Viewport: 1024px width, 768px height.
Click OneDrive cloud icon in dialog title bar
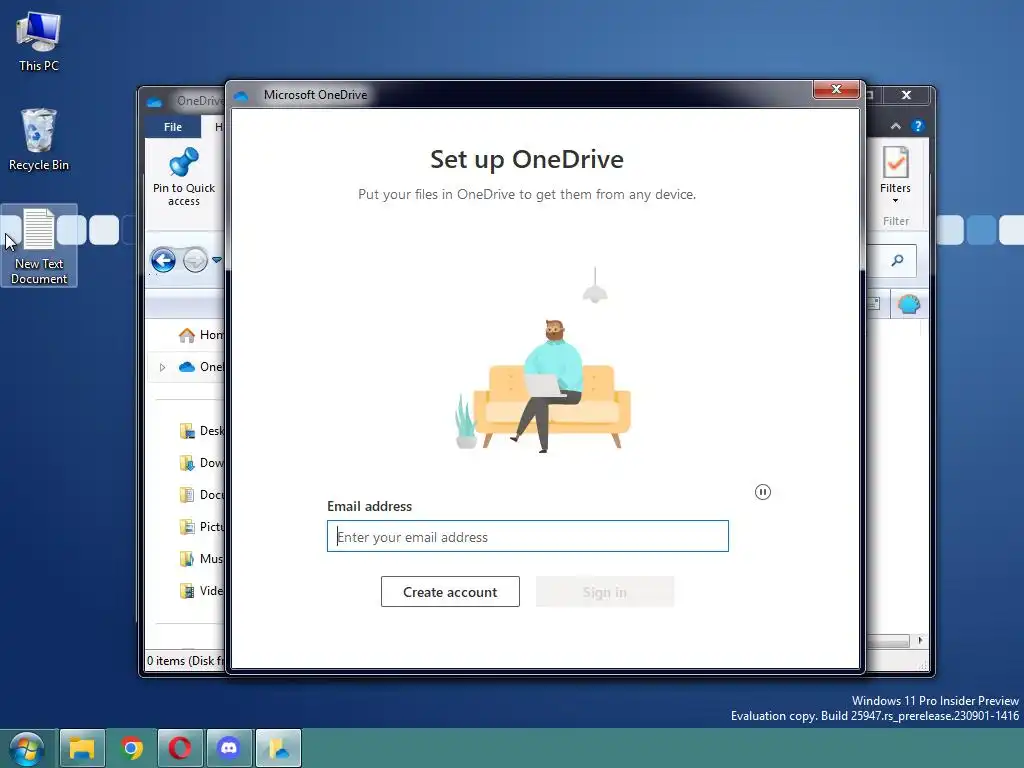(x=241, y=95)
